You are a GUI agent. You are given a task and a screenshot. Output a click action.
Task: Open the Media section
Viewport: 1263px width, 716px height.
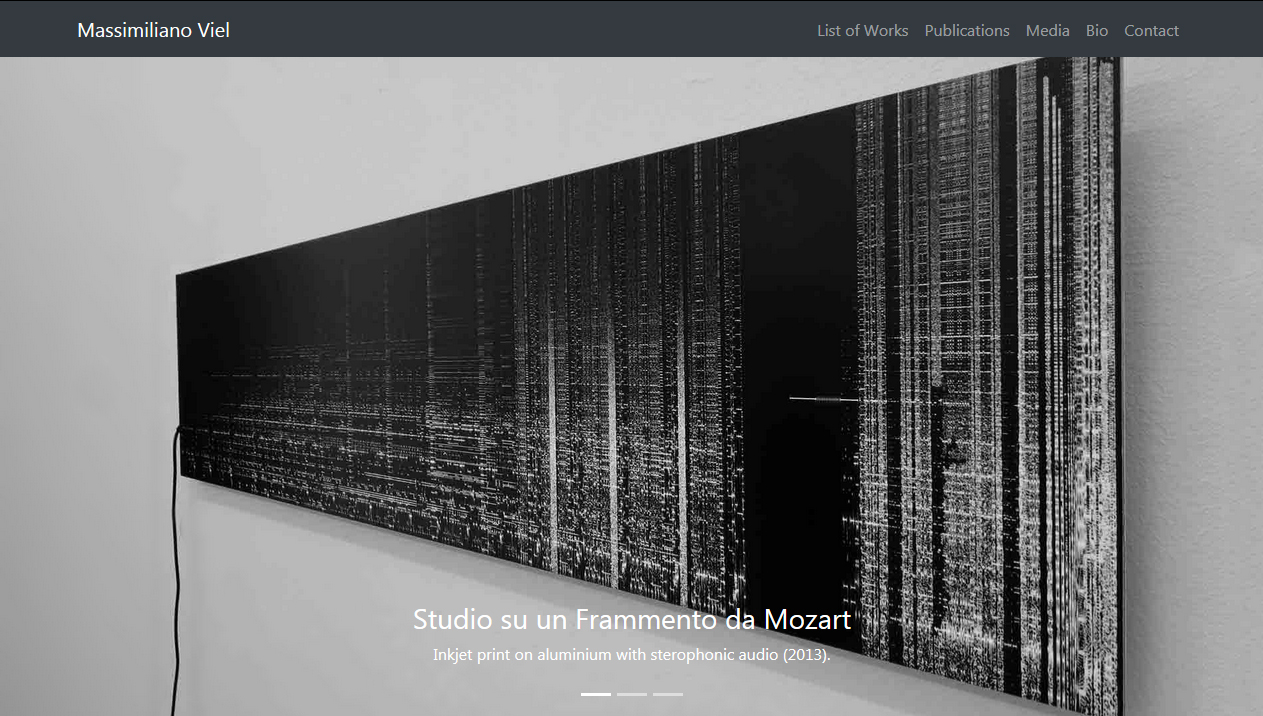(x=1047, y=30)
